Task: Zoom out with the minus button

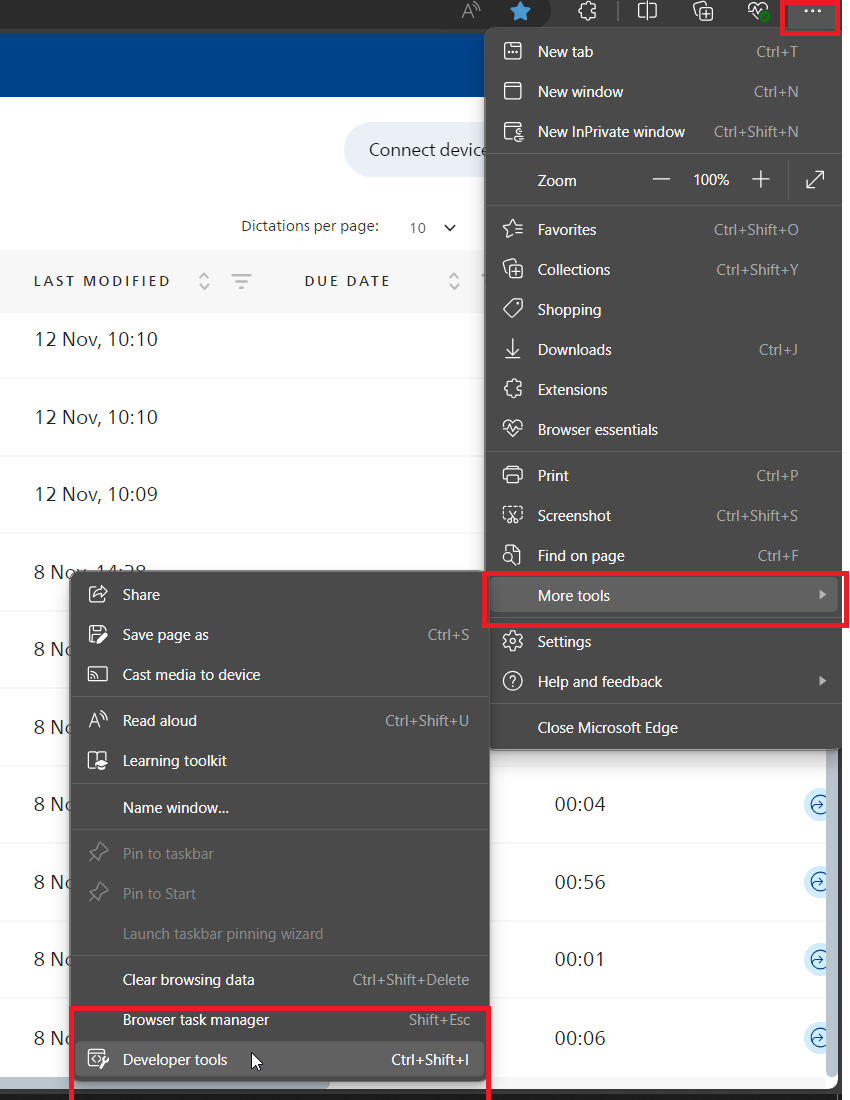Action: (x=661, y=180)
